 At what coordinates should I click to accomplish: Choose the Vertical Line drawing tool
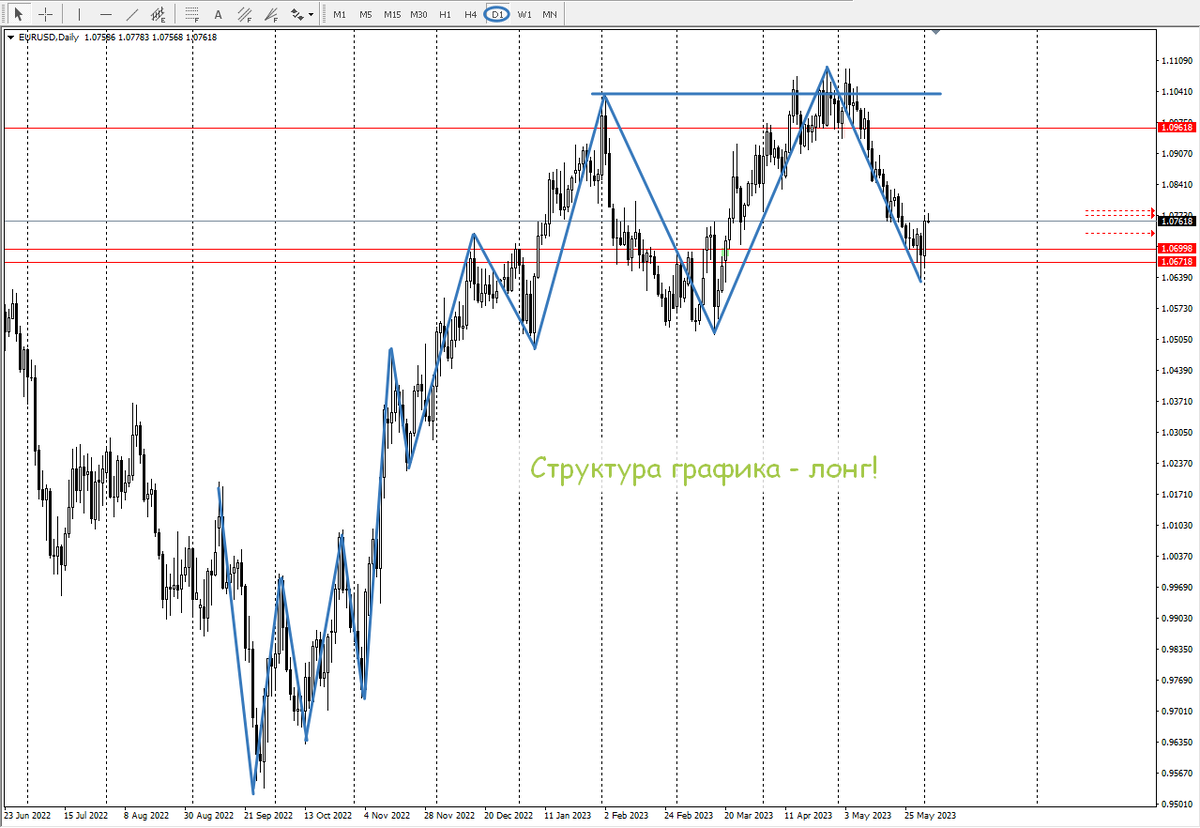(x=79, y=14)
